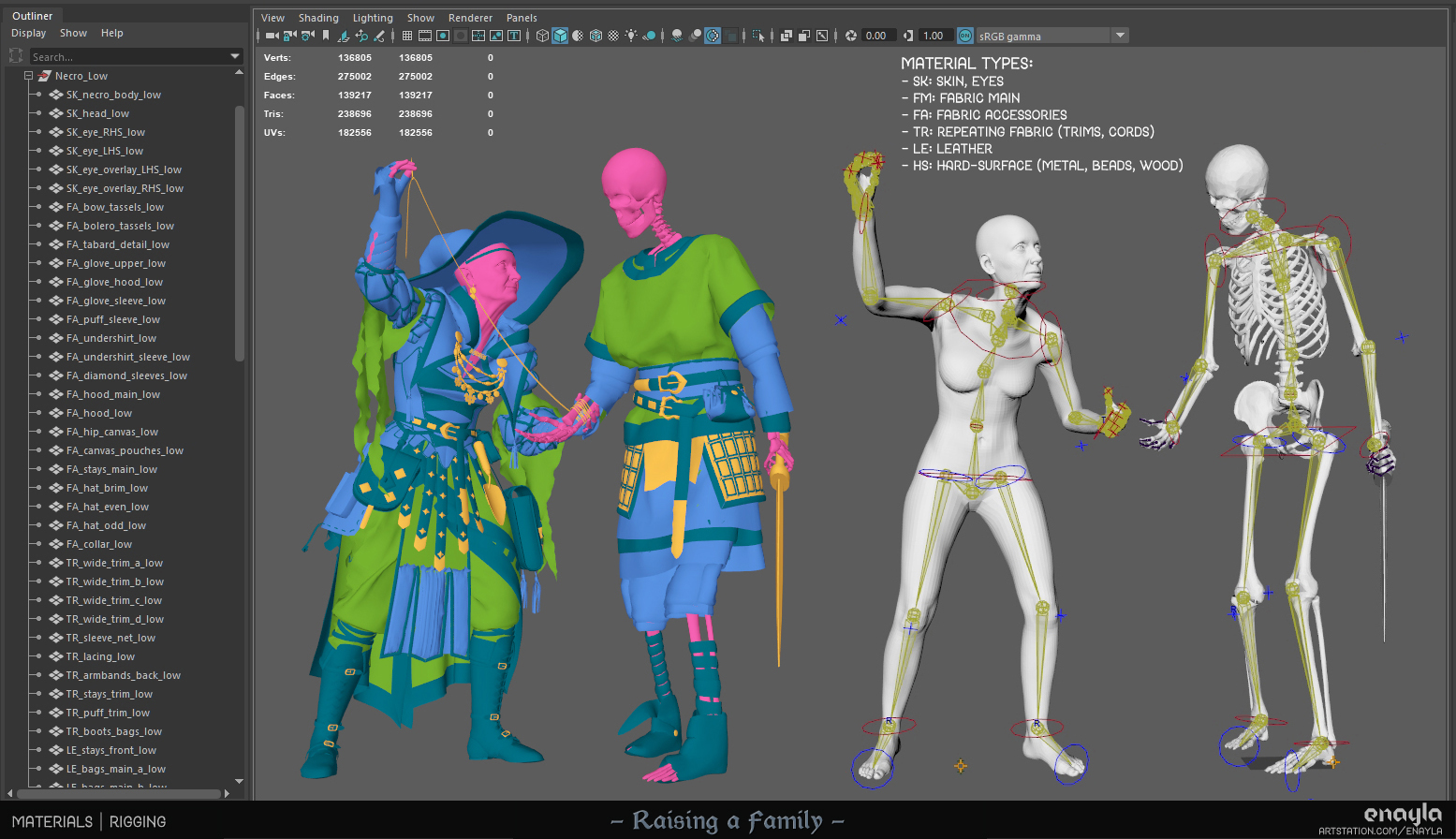Enable the Film Gate display icon
1456x839 pixels.
[x=425, y=36]
